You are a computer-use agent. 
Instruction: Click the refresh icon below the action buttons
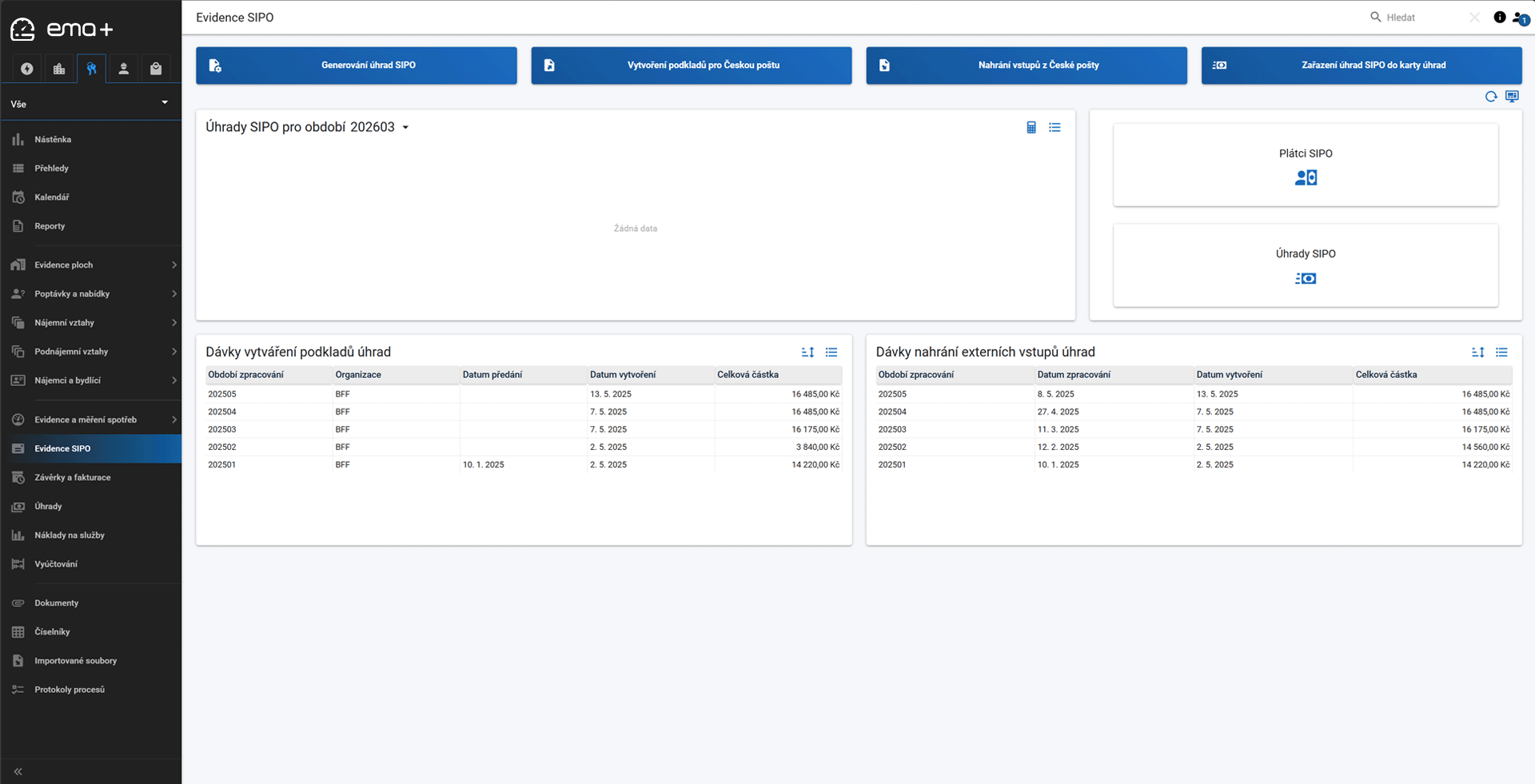(x=1490, y=97)
